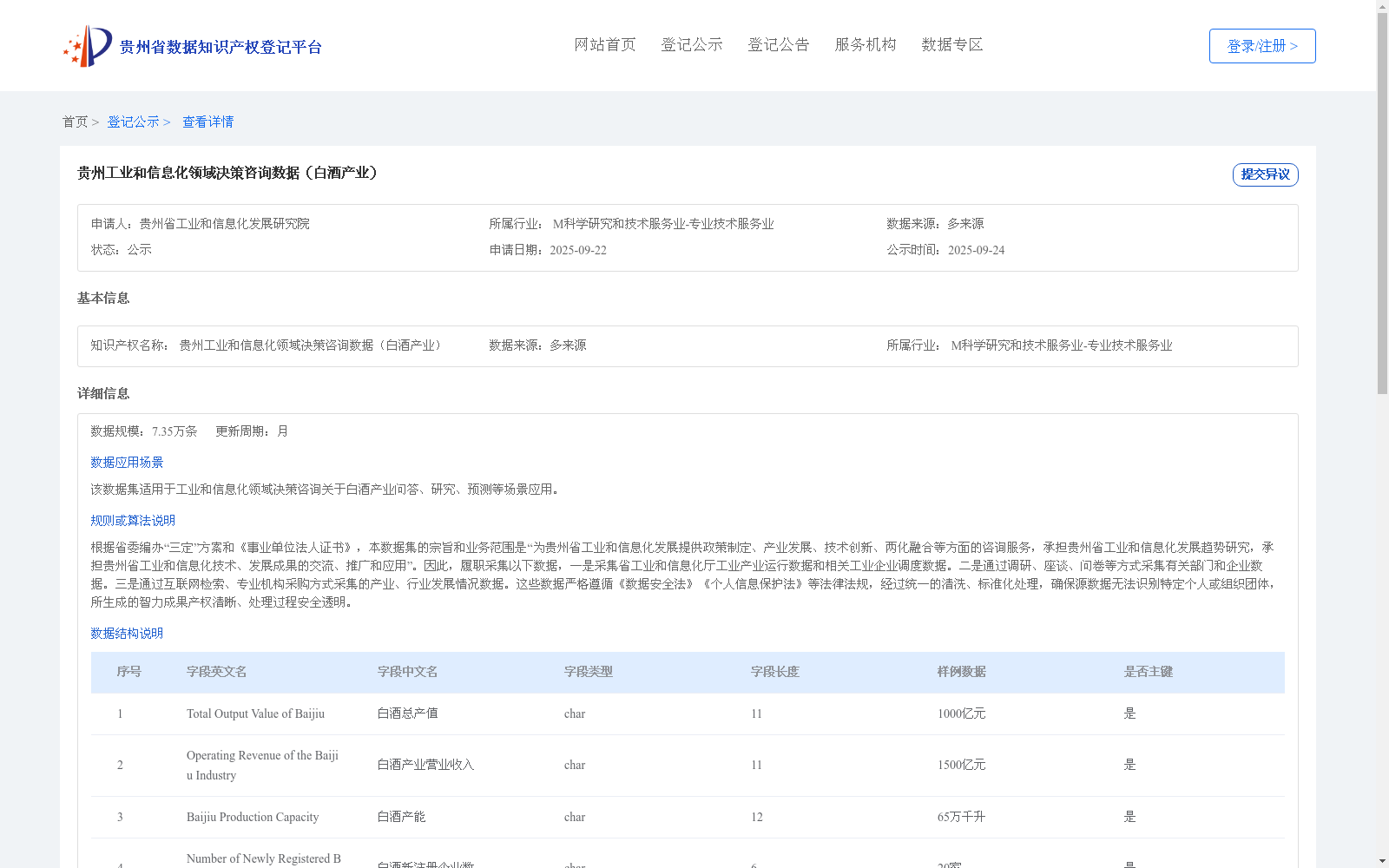Click the field length 12 cell
This screenshot has width=1389, height=868.
pos(757,817)
